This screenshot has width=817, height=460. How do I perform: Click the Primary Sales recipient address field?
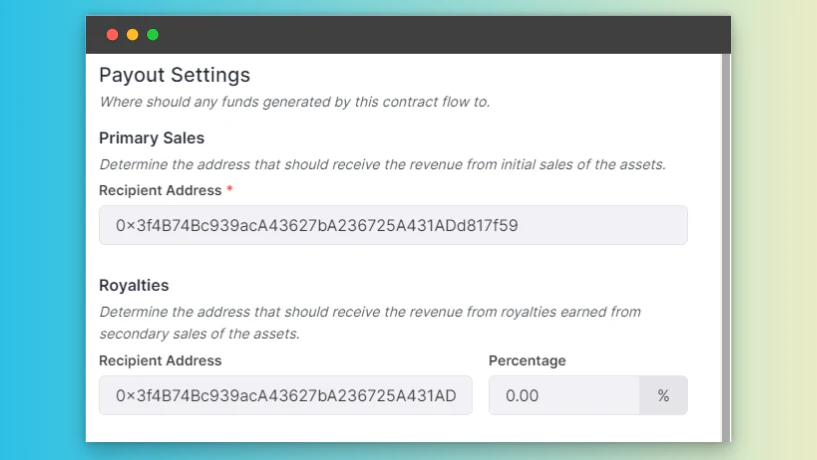[x=393, y=225]
